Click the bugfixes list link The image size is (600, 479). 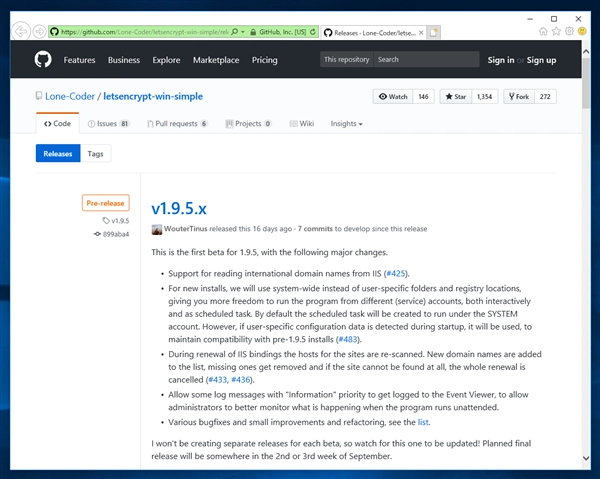click(423, 422)
